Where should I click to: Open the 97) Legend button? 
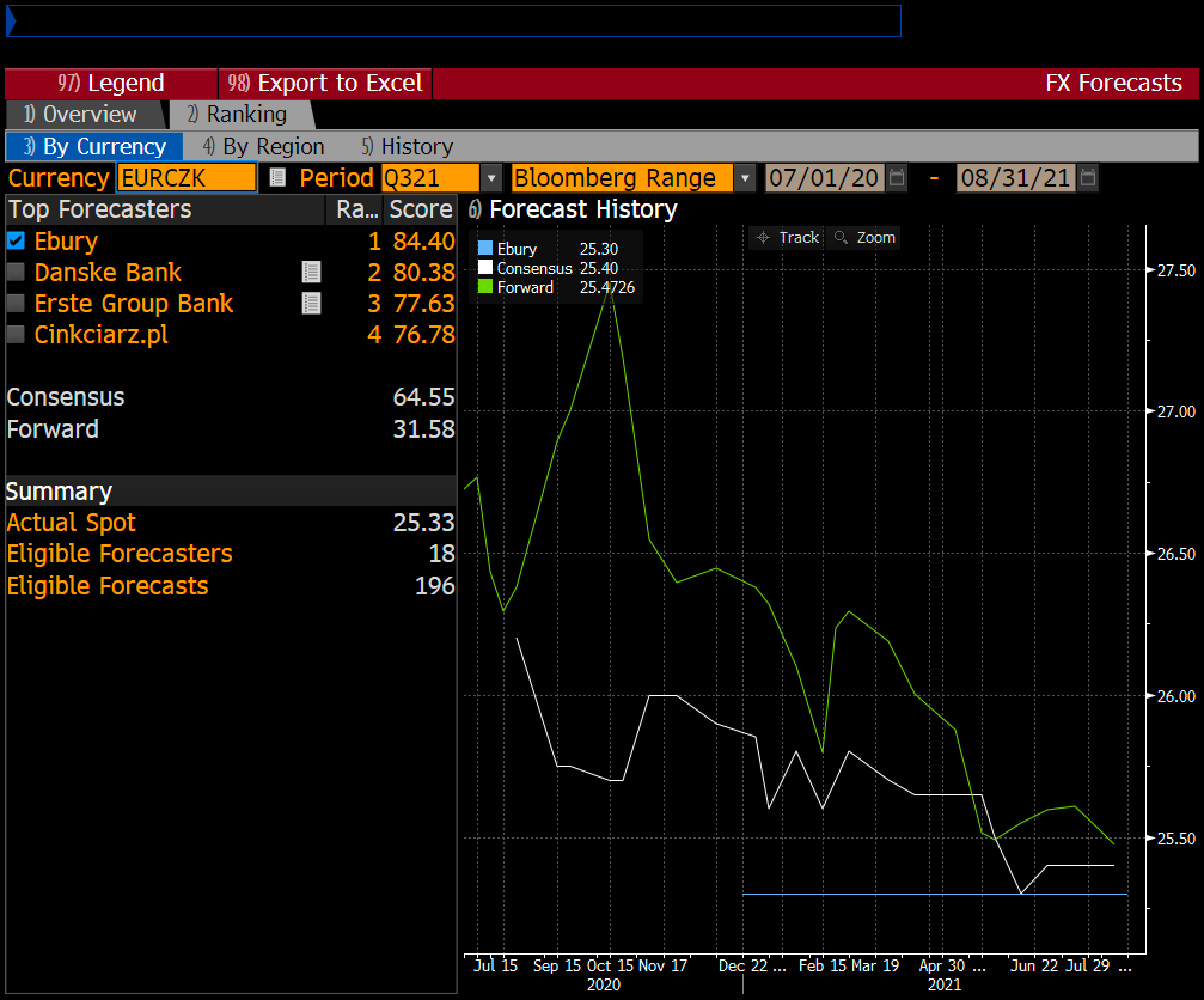click(111, 83)
